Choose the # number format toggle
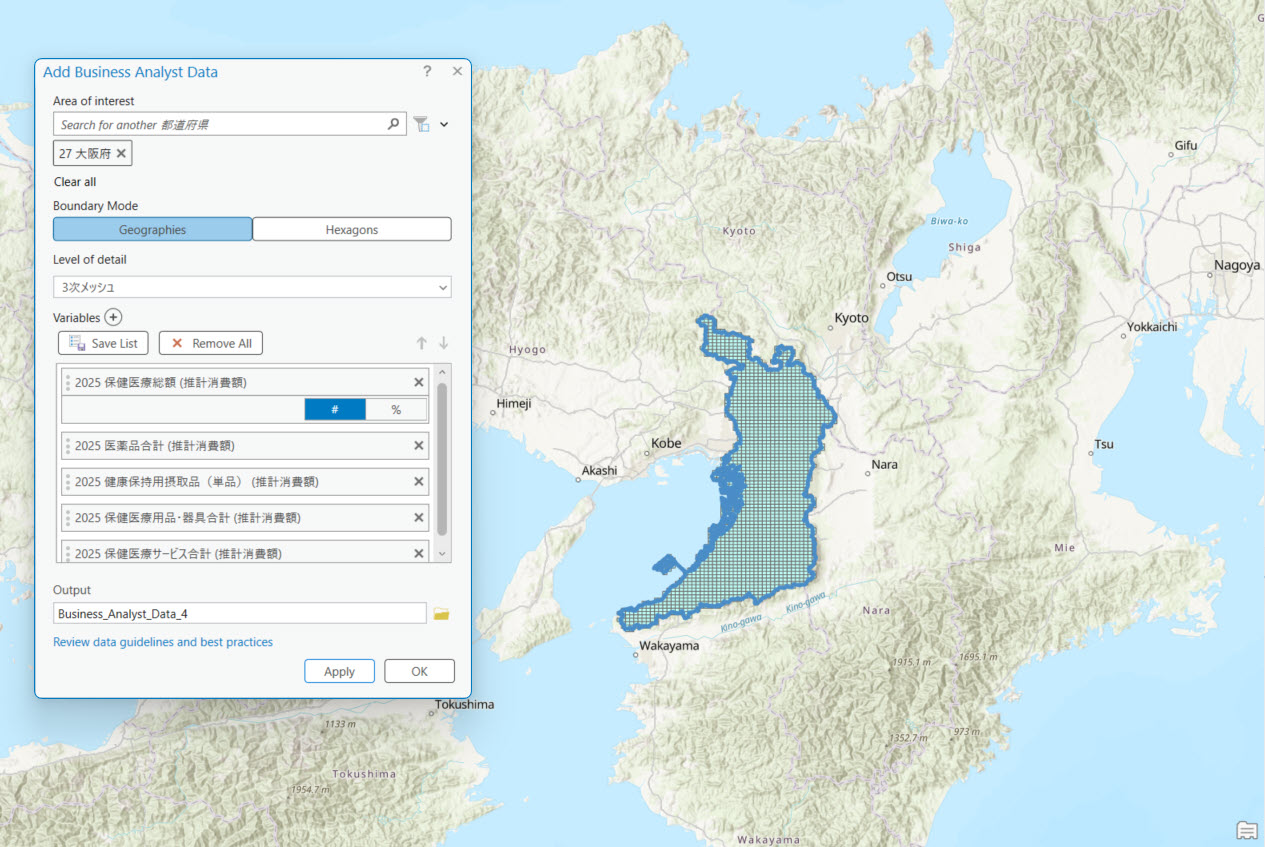 [x=335, y=409]
